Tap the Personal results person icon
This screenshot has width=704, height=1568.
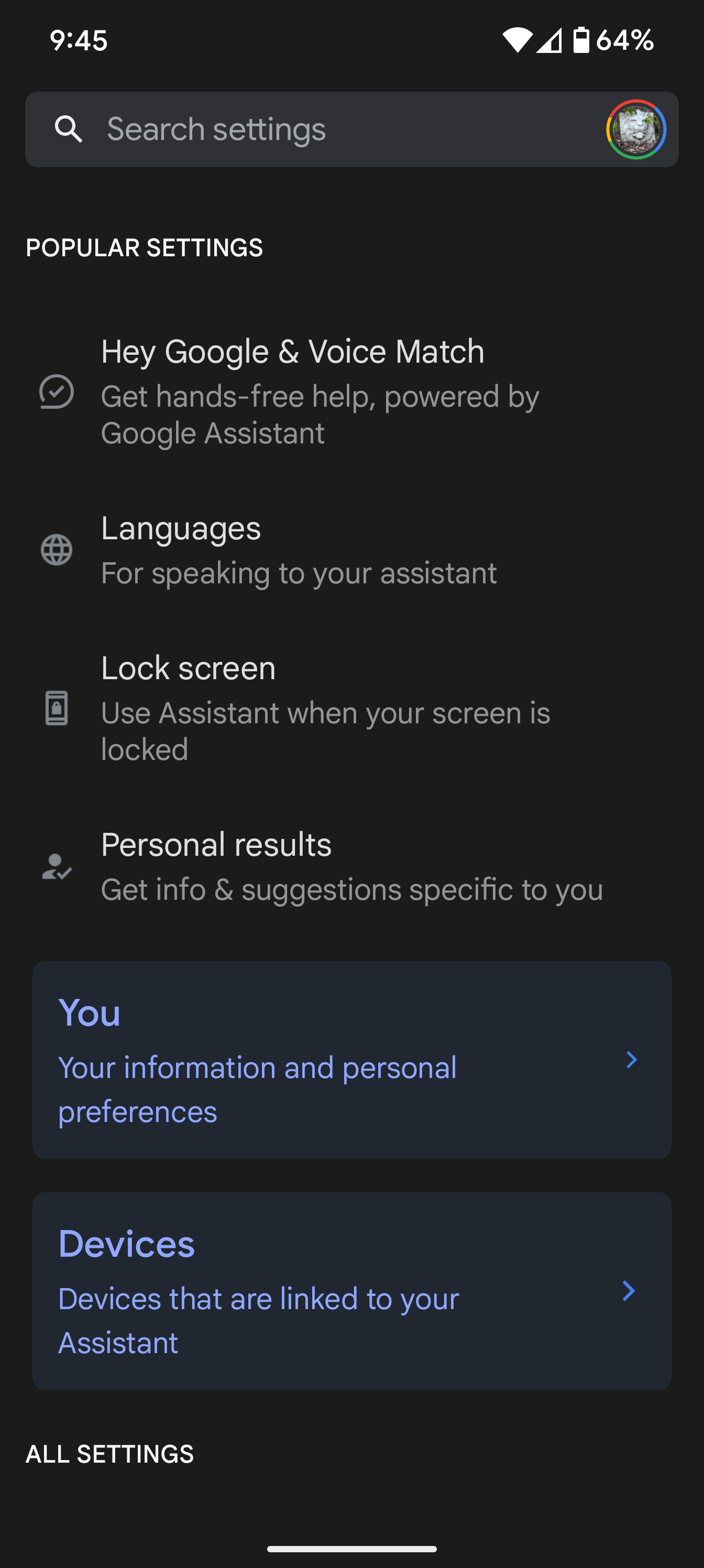tap(57, 867)
